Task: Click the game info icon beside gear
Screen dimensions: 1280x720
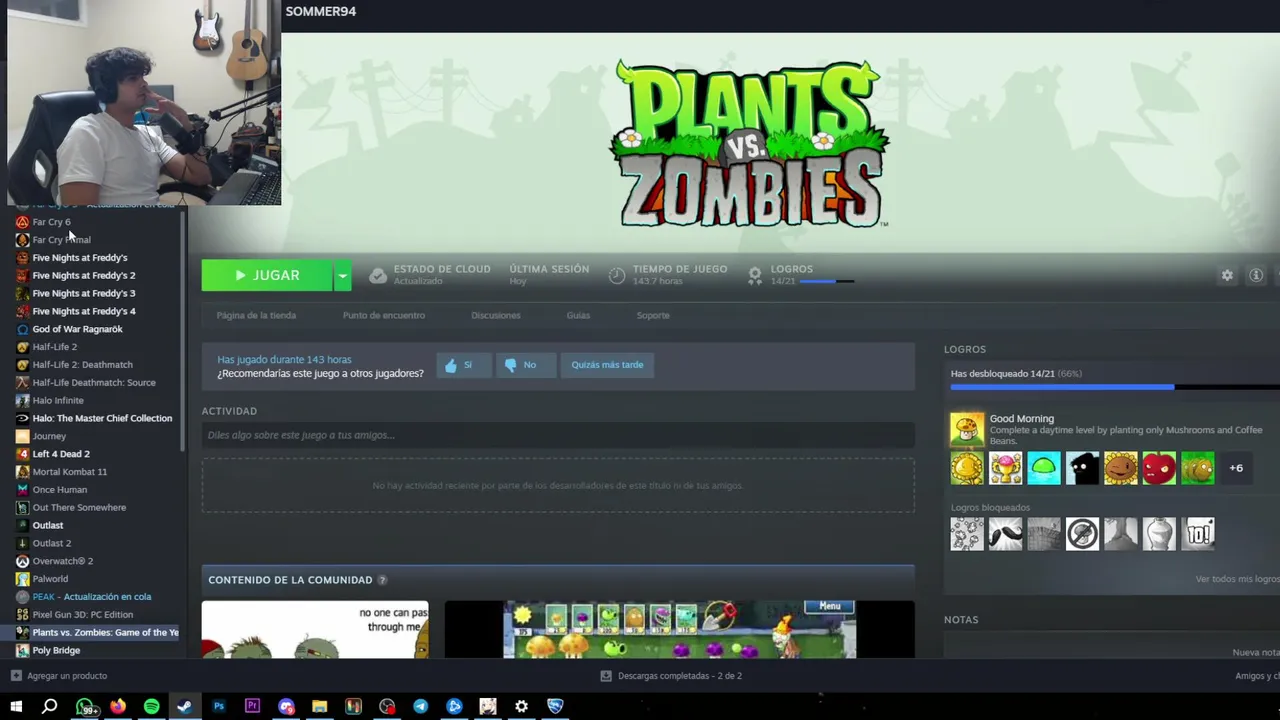Action: [x=1256, y=276]
